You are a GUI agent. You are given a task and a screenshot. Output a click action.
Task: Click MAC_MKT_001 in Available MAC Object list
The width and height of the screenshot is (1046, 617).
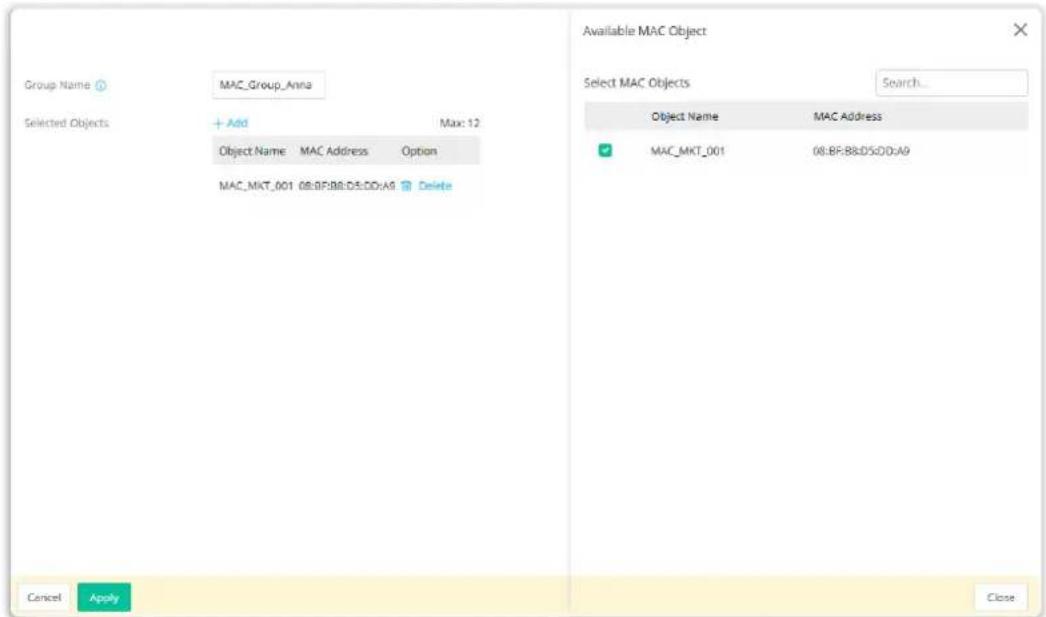(x=687, y=151)
